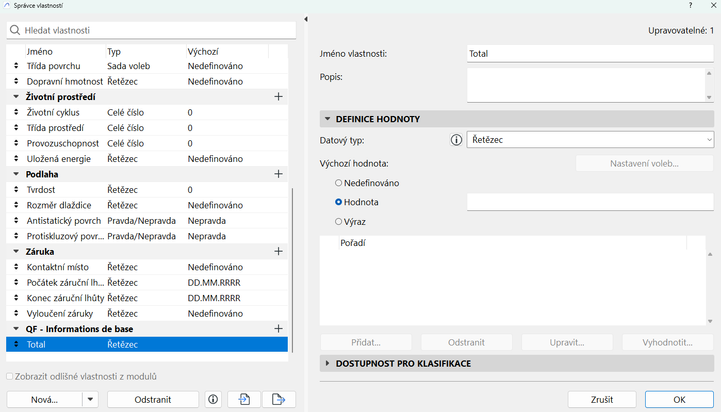Screen dimensions: 721x412
Task: Collapse the Definice hodnoty section
Action: (327, 119)
